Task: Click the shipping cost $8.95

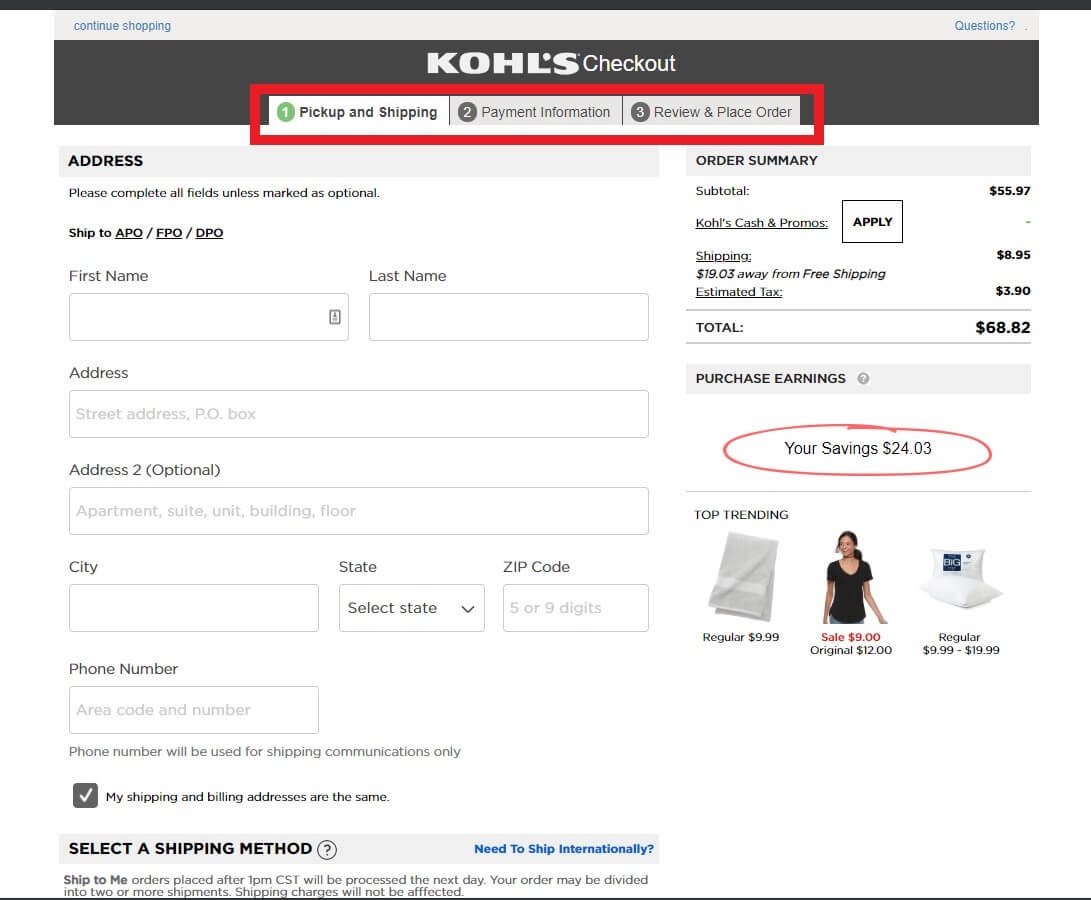Action: coord(1013,255)
